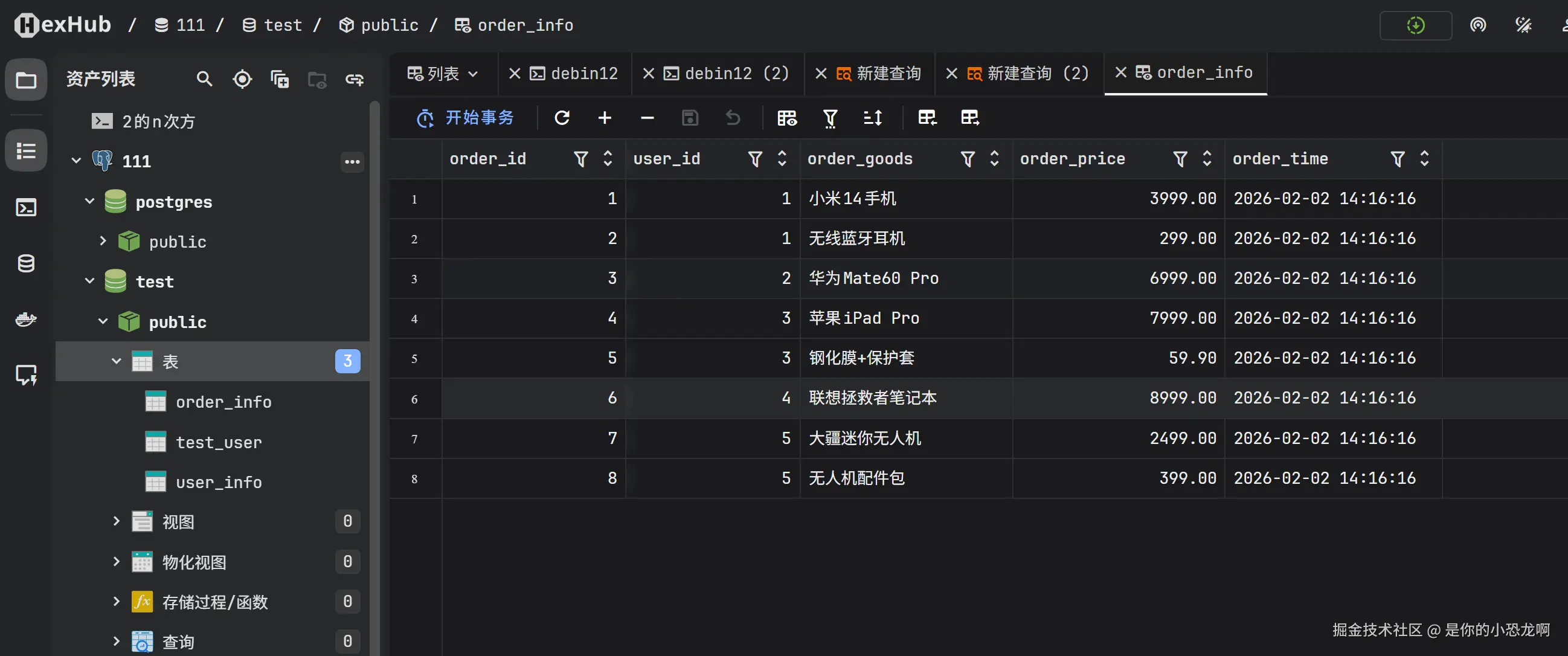This screenshot has width=1568, height=656.
Task: Delete row using minus toolbar icon
Action: coord(647,117)
